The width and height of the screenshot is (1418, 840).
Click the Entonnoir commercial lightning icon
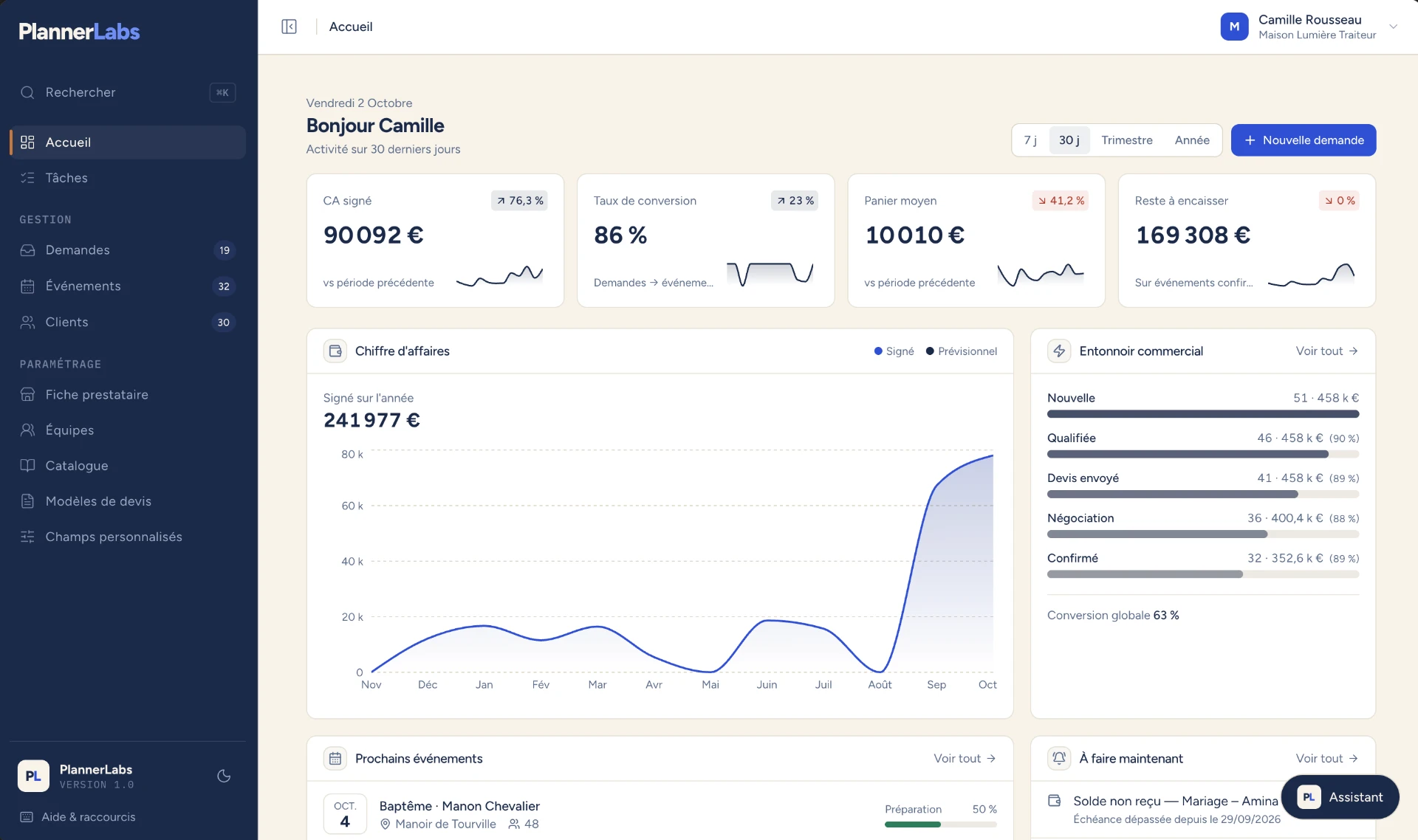[x=1059, y=351]
